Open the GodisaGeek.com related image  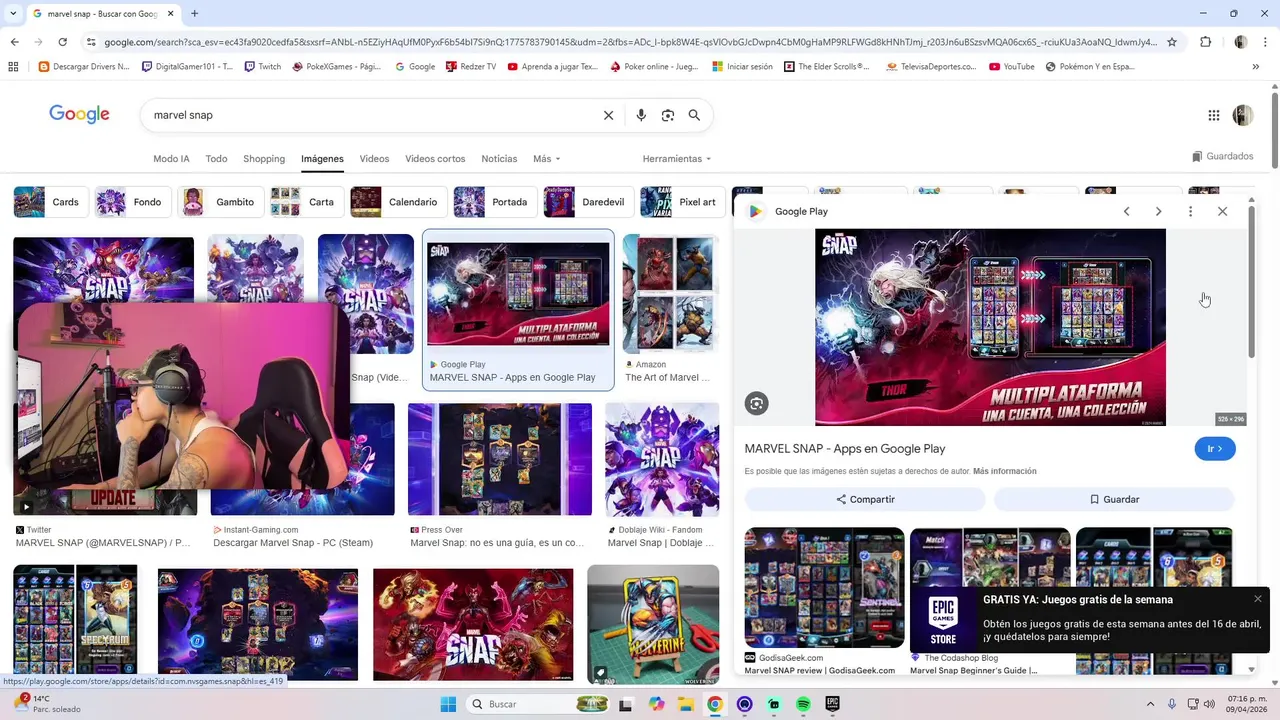[x=824, y=587]
